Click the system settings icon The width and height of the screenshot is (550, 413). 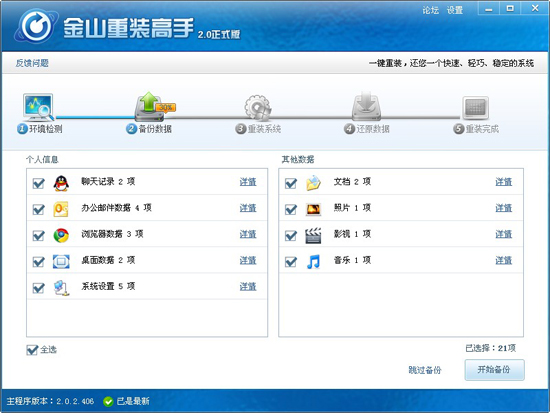click(61, 288)
